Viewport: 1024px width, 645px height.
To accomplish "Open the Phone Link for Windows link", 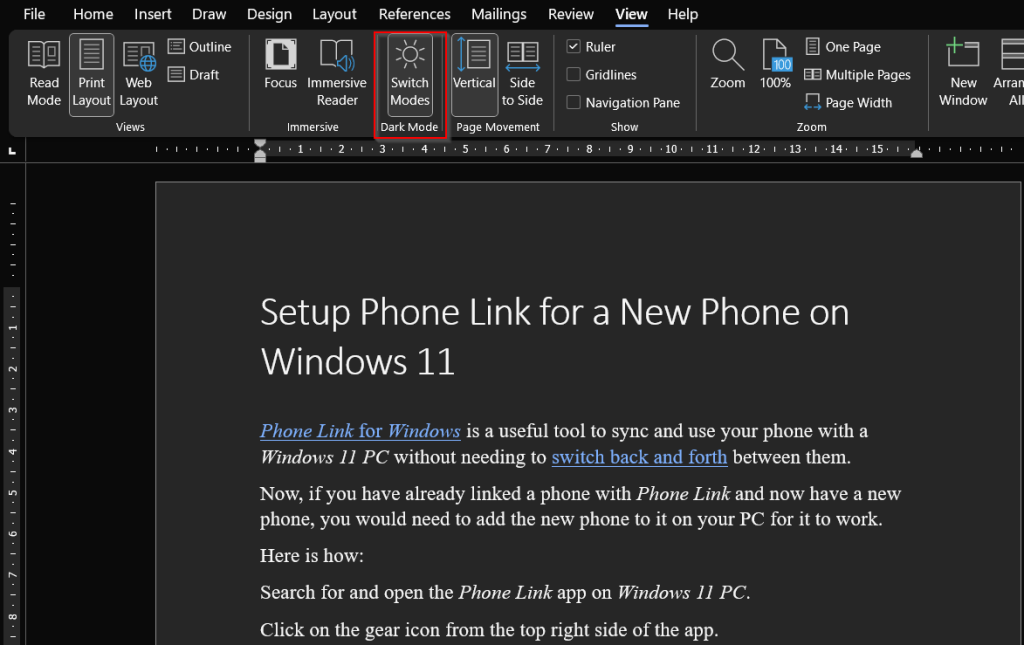I will 360,431.
